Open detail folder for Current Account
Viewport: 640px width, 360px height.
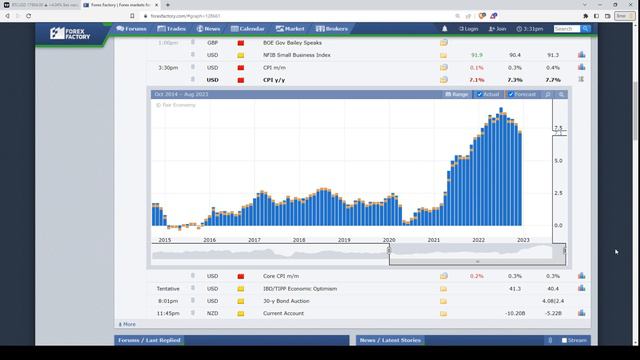pyautogui.click(x=443, y=313)
